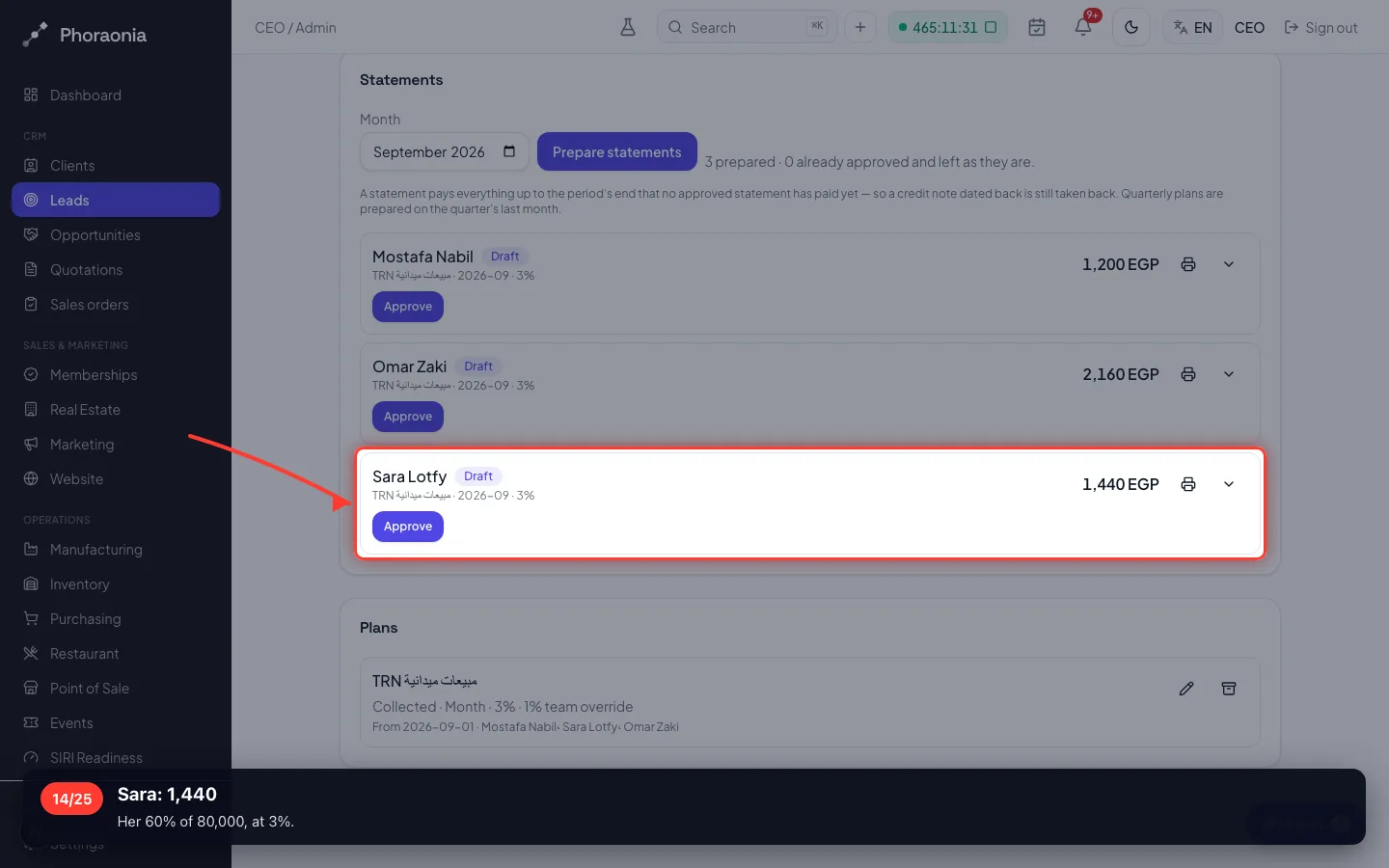Open the calendar check icon

pos(1037,27)
